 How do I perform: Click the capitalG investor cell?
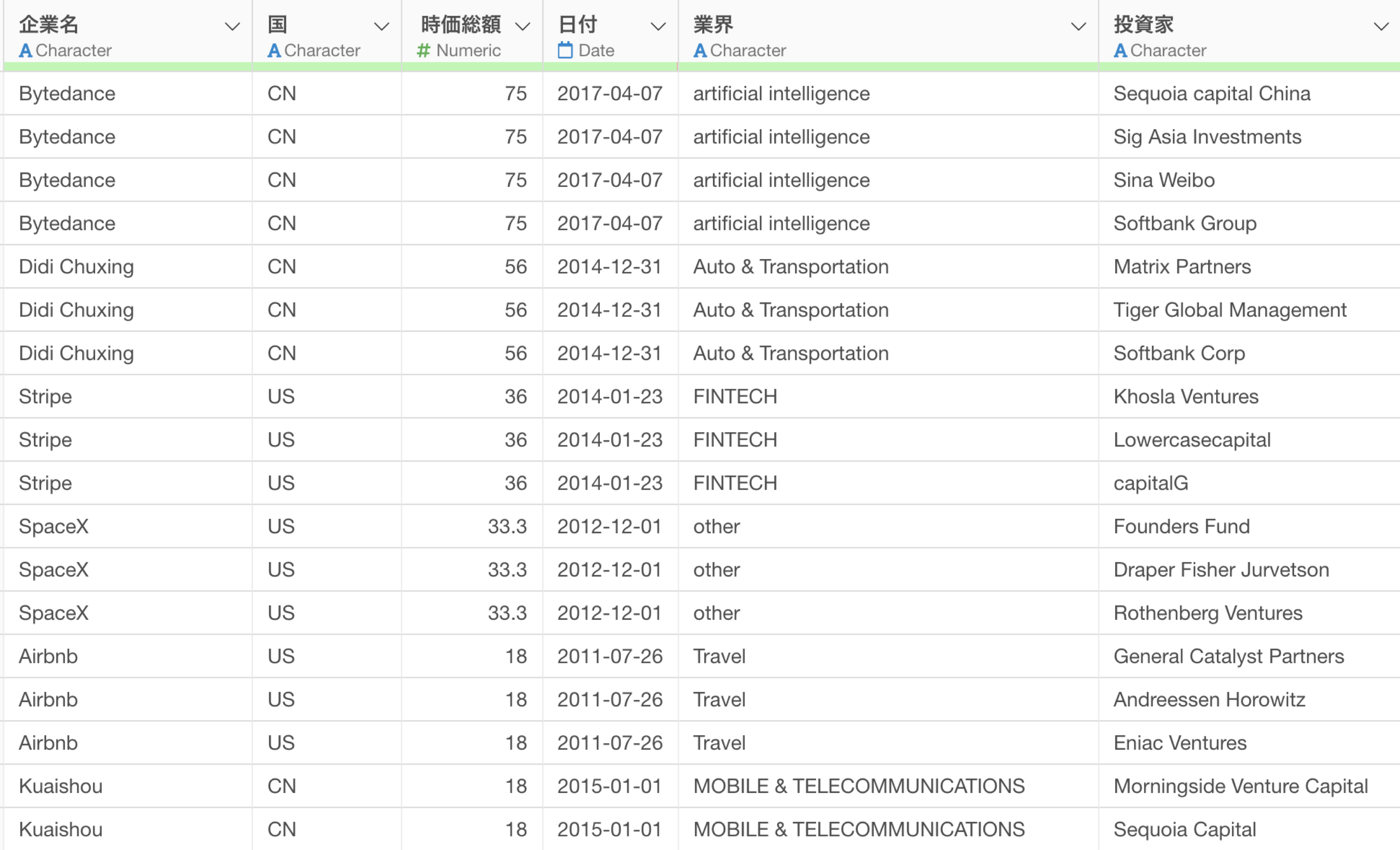[1249, 483]
